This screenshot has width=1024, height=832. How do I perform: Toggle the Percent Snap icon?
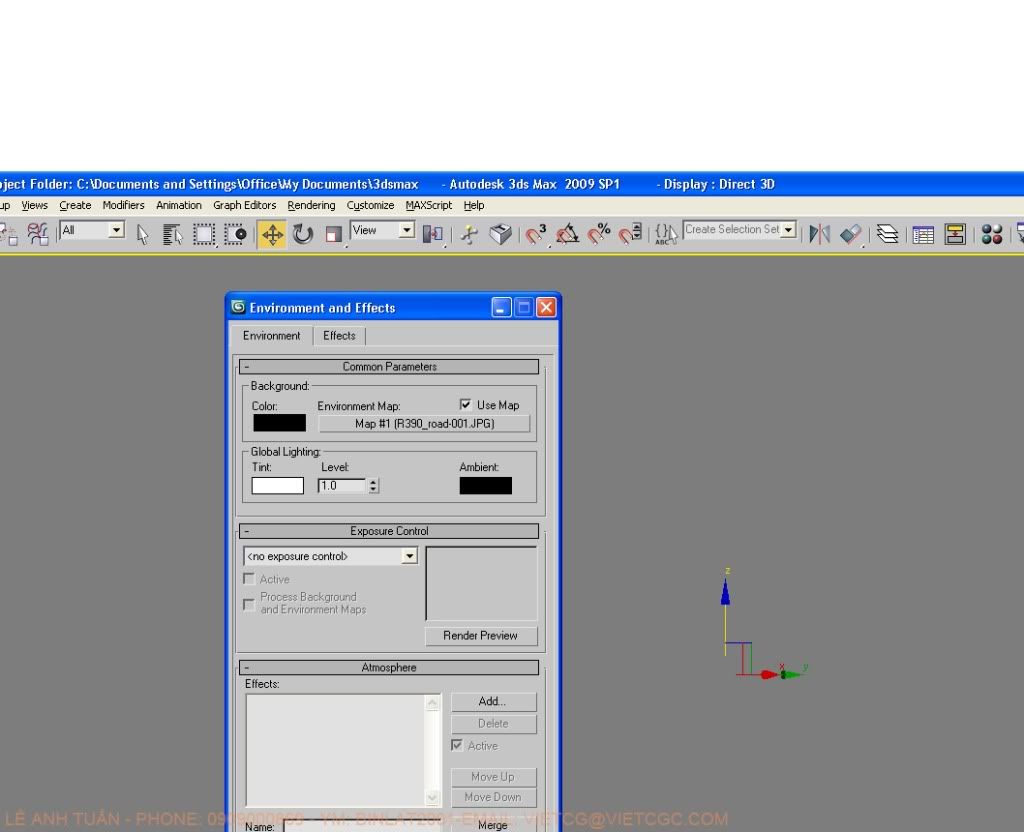click(599, 234)
